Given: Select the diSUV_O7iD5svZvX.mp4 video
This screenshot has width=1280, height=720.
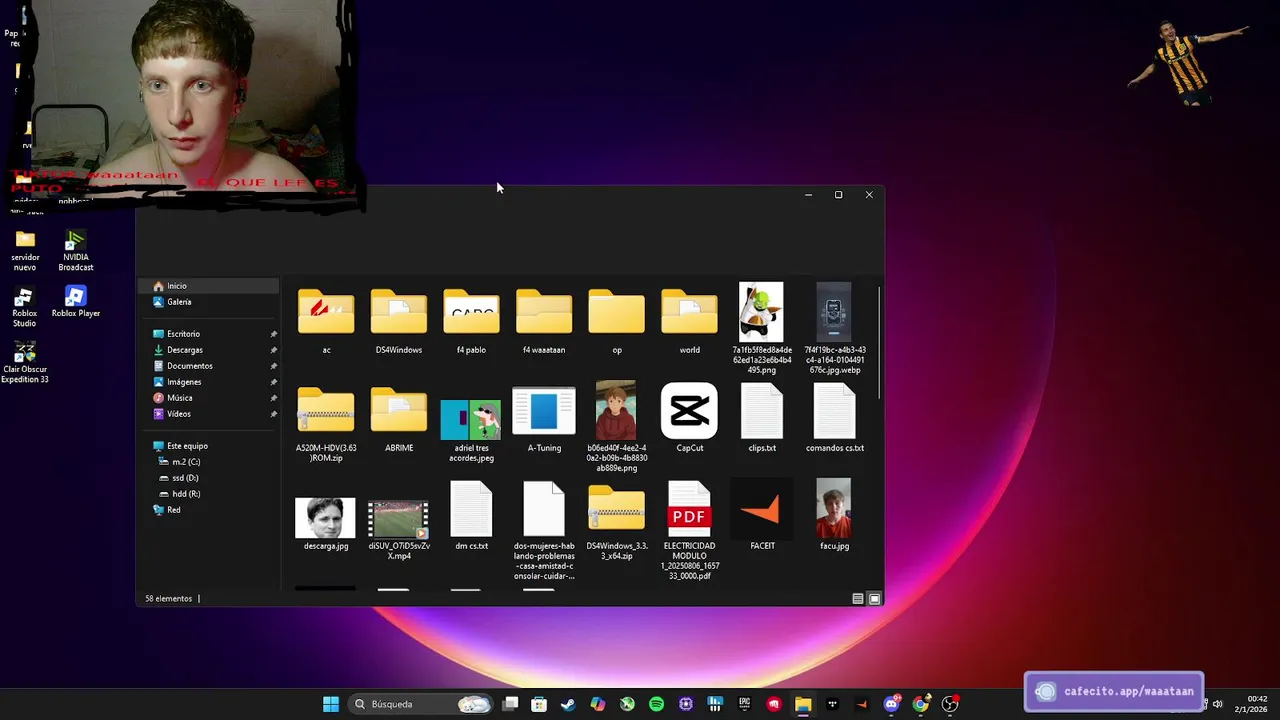Looking at the screenshot, I should coord(399,529).
